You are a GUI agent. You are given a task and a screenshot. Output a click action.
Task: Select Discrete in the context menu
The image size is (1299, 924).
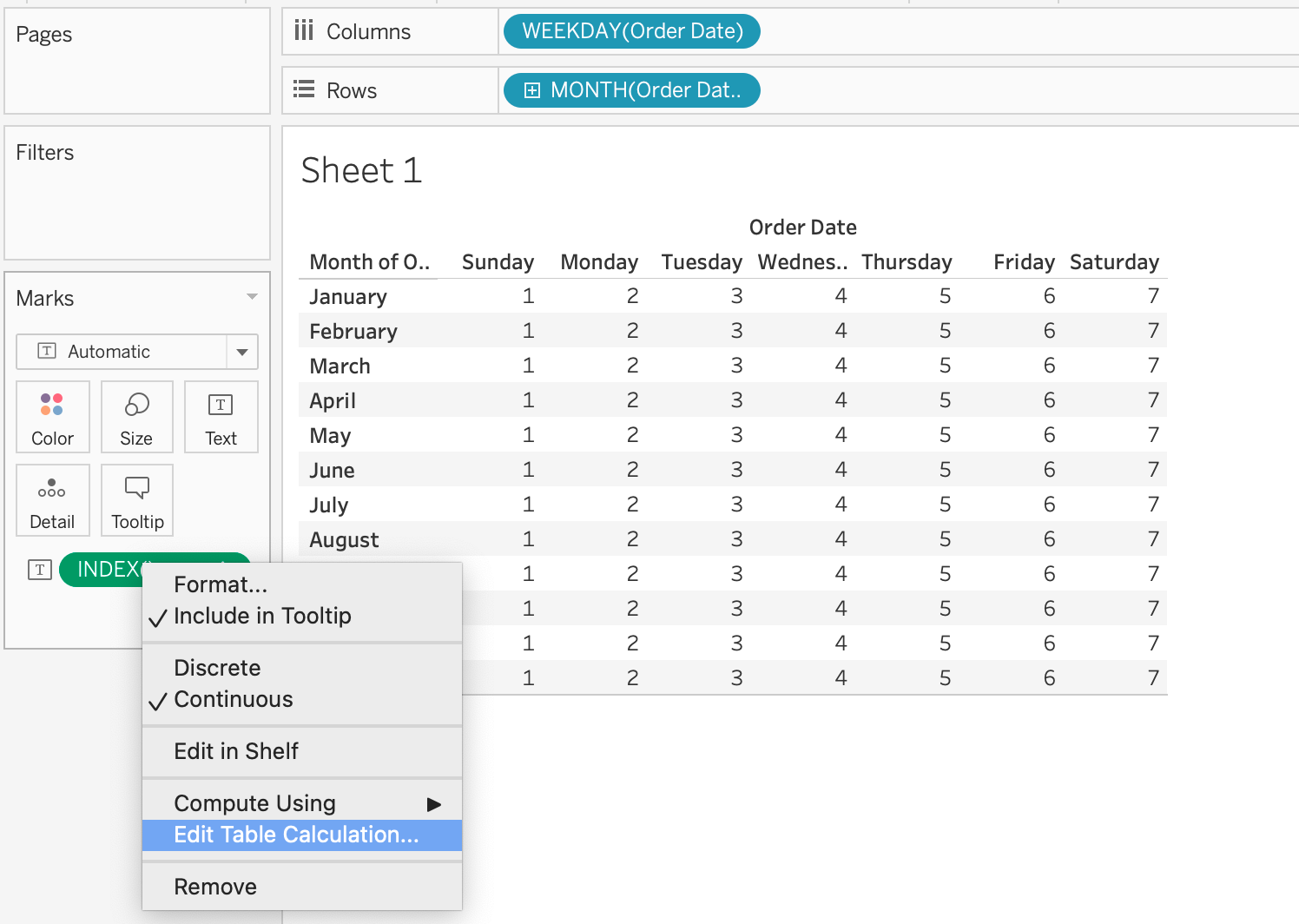coord(217,668)
